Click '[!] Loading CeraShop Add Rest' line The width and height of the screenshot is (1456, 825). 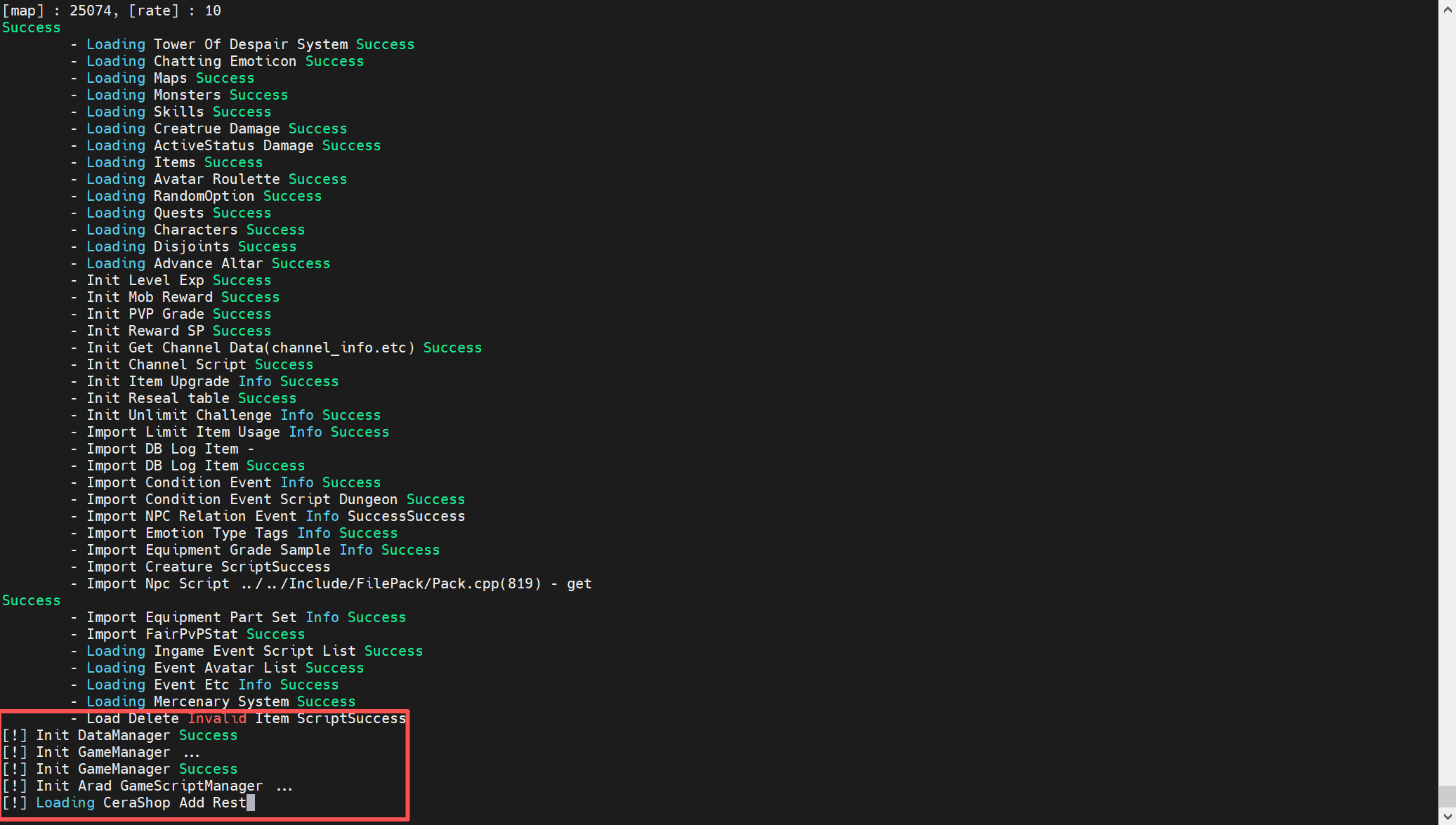coord(124,803)
